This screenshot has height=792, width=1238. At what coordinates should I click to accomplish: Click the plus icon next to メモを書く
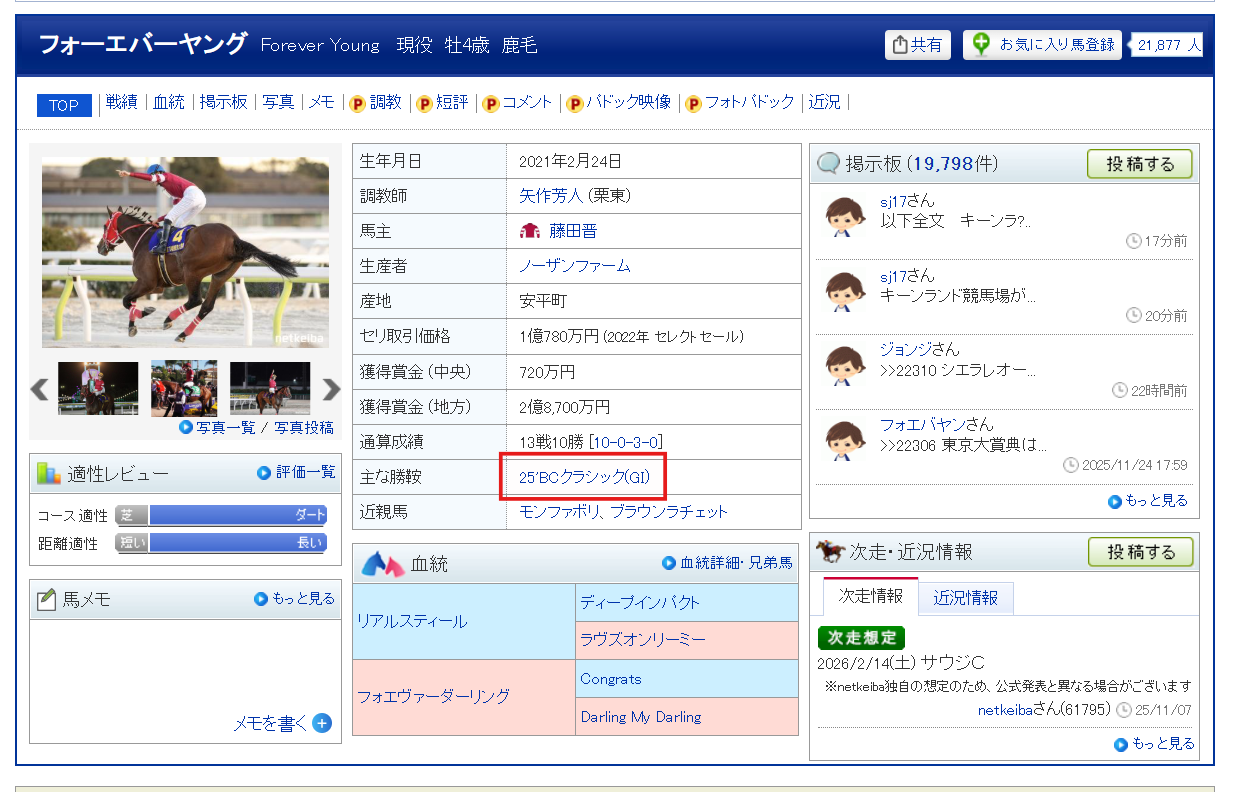(x=322, y=723)
